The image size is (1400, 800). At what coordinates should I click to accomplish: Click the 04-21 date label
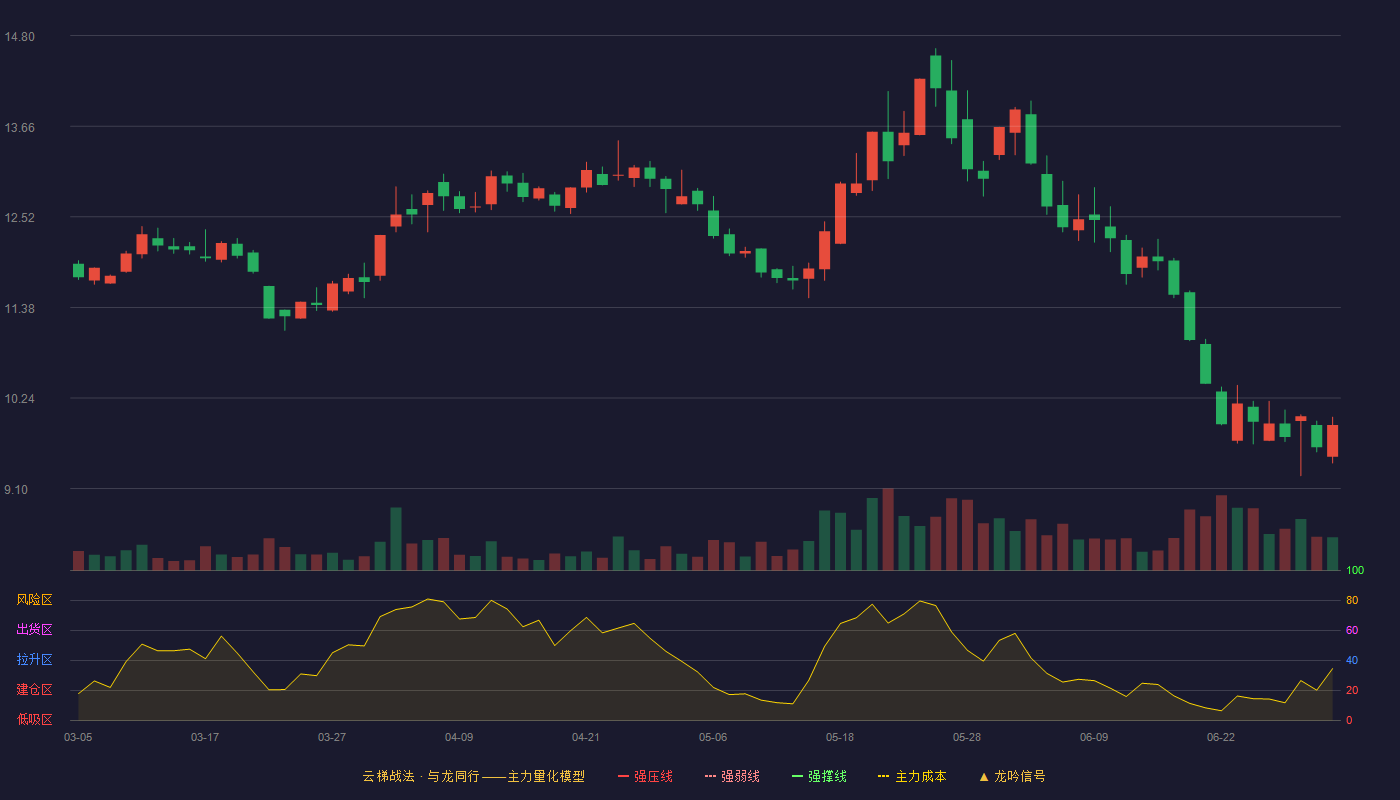(586, 737)
